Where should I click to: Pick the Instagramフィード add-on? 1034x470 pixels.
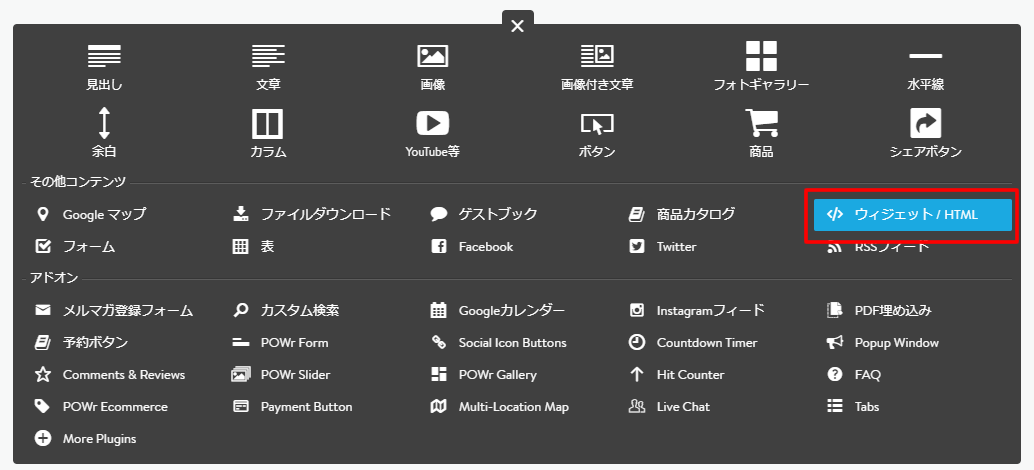(710, 310)
